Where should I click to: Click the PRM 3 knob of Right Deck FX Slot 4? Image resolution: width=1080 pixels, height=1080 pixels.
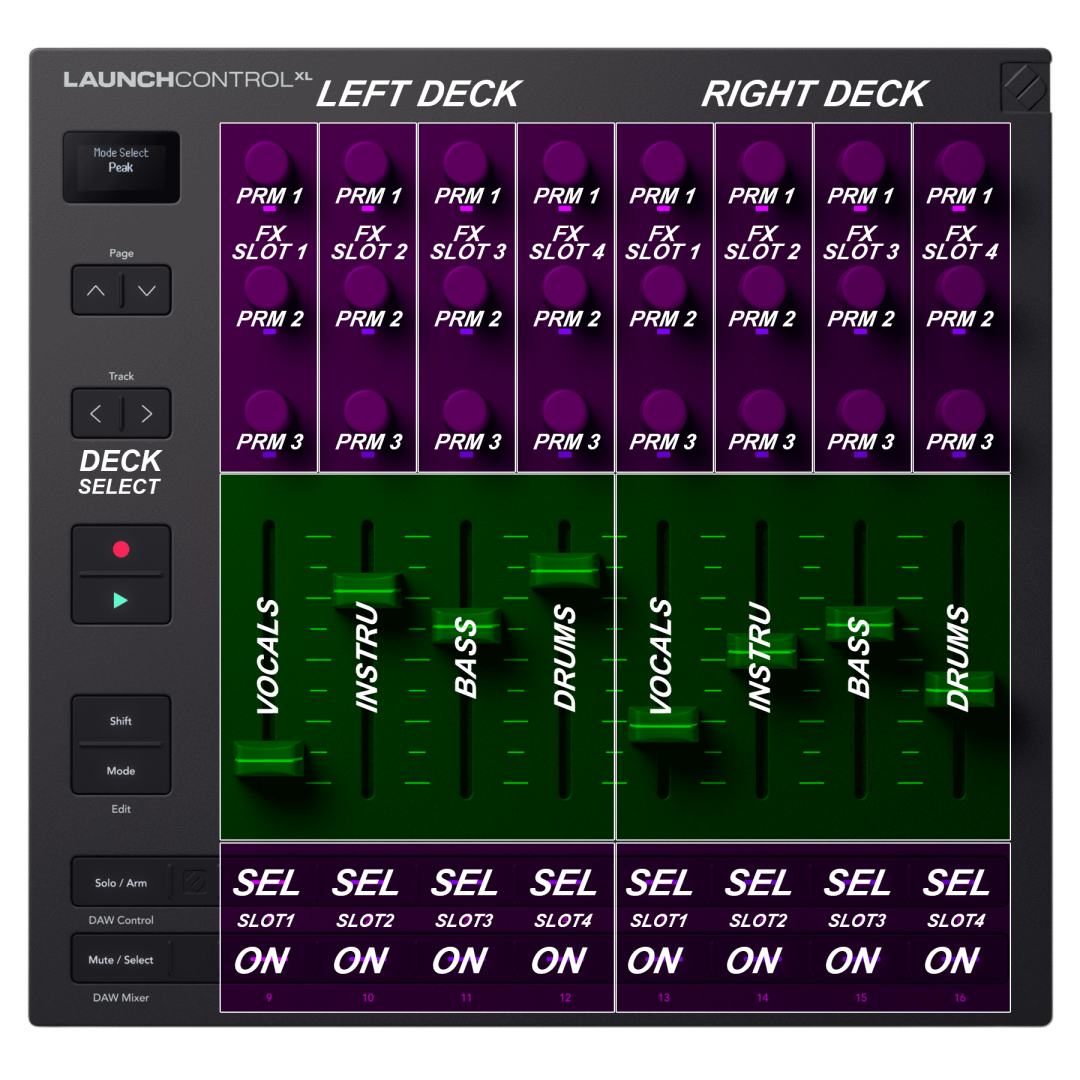point(960,410)
